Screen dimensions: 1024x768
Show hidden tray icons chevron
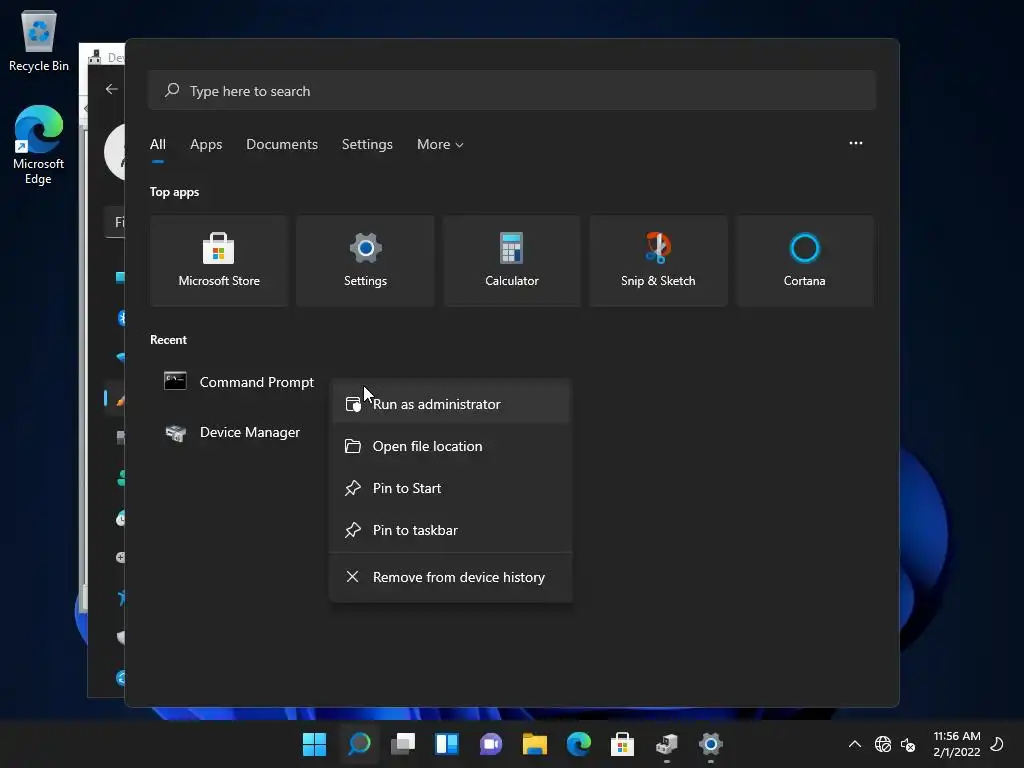[854, 744]
